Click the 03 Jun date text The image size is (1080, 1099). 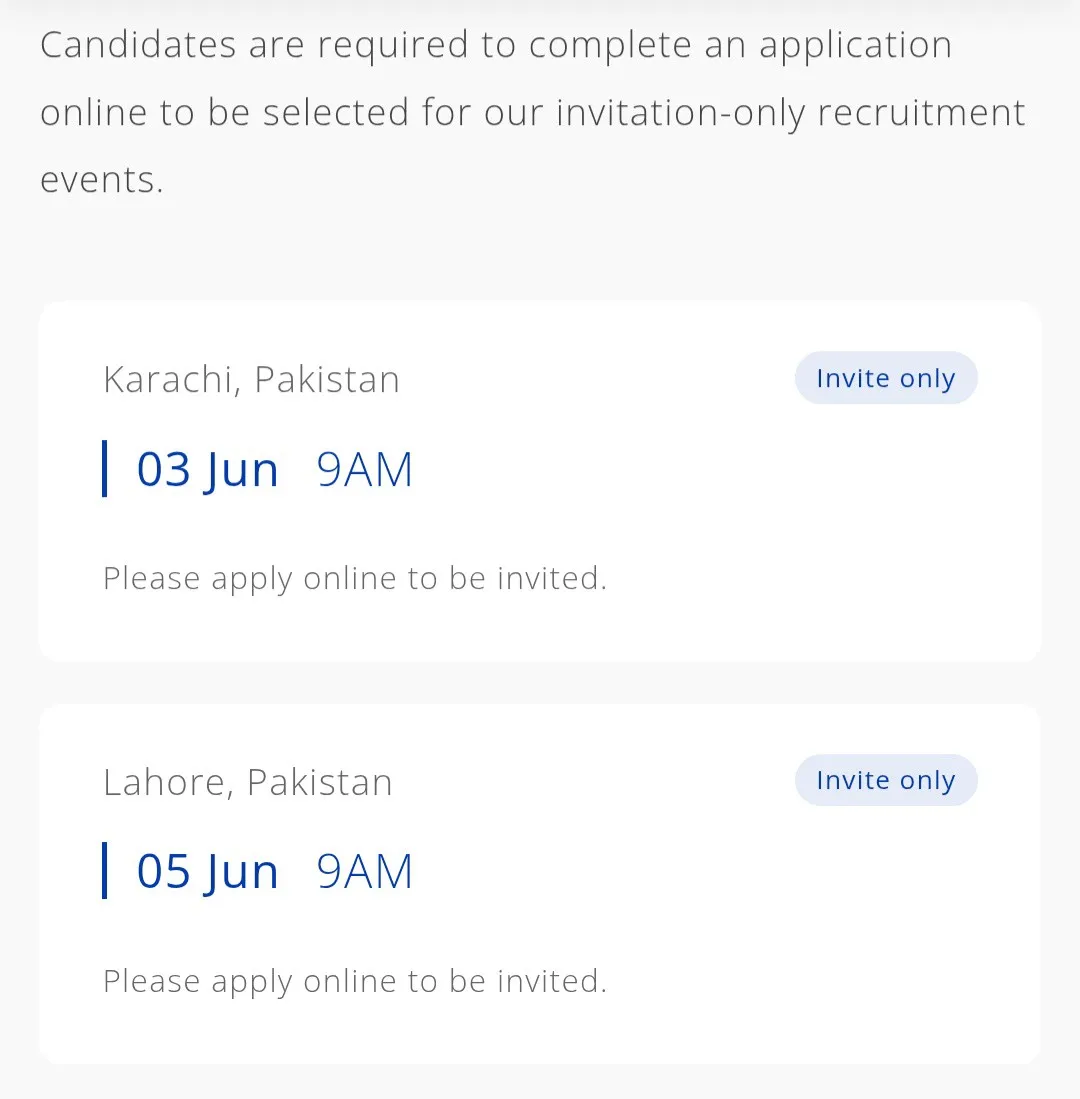[207, 470]
